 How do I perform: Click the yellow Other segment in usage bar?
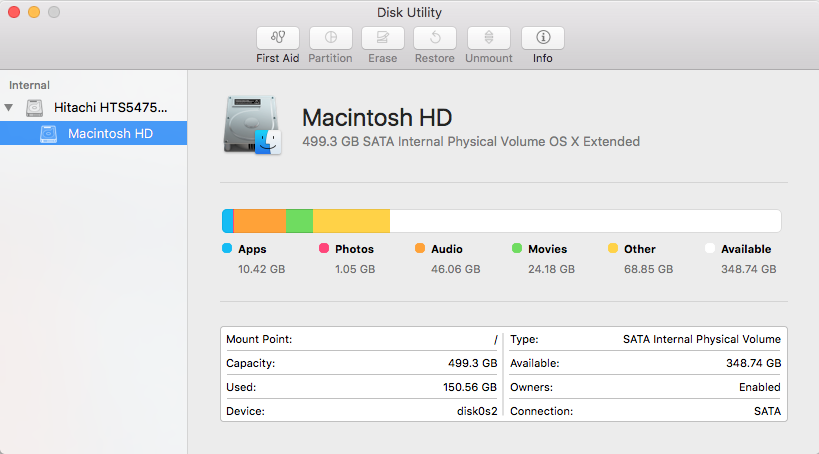click(x=351, y=221)
